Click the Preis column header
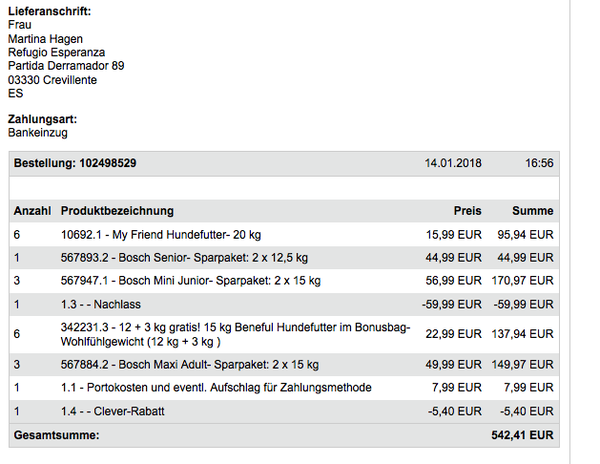Viewport: 600px width, 464px height. tap(466, 211)
